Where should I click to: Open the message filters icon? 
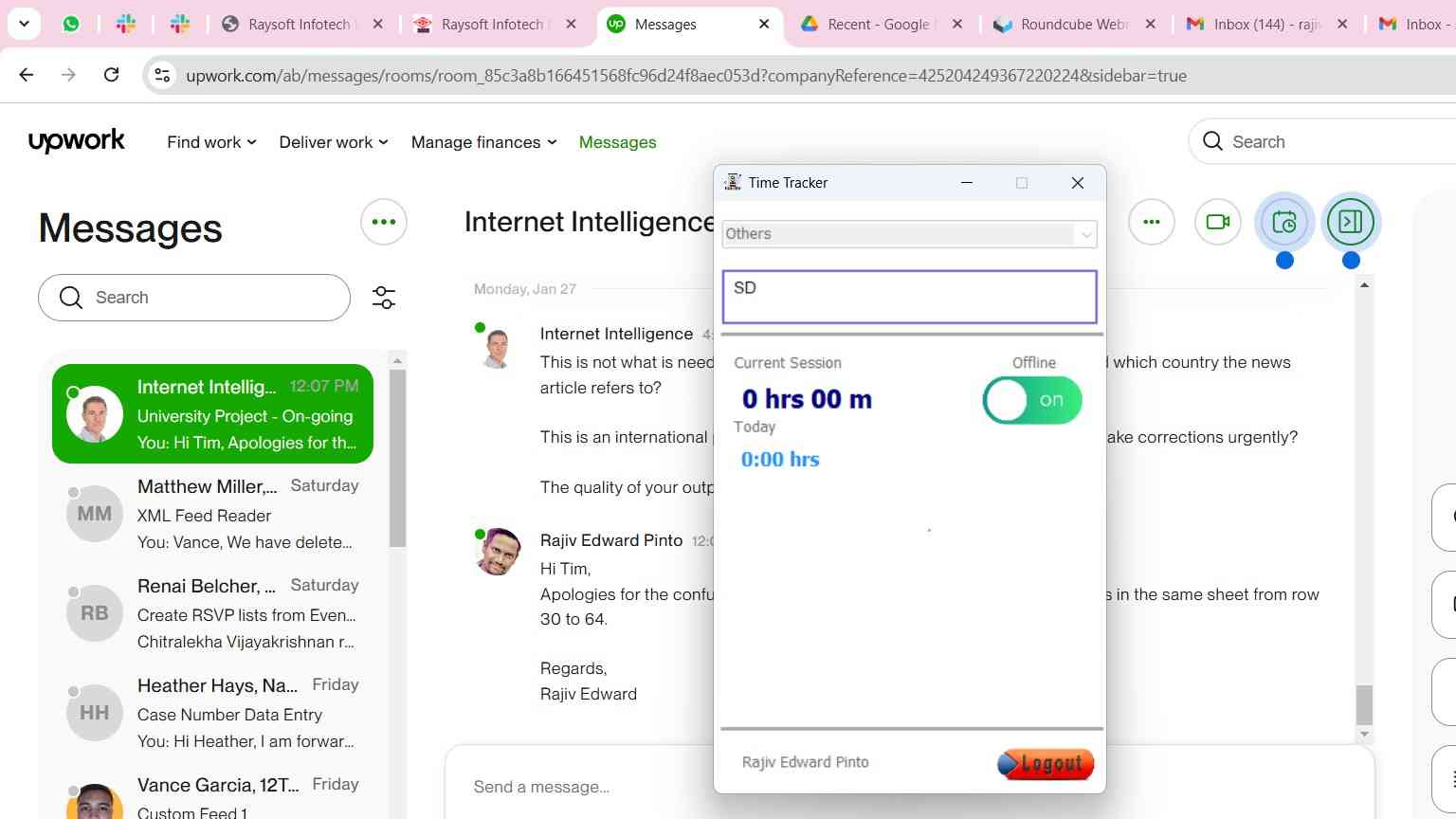(384, 298)
